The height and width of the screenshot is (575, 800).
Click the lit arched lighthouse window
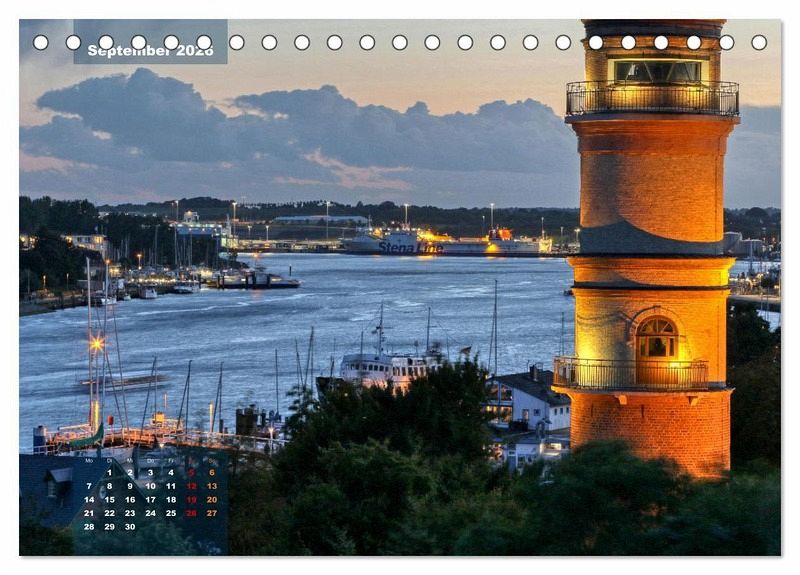656,339
